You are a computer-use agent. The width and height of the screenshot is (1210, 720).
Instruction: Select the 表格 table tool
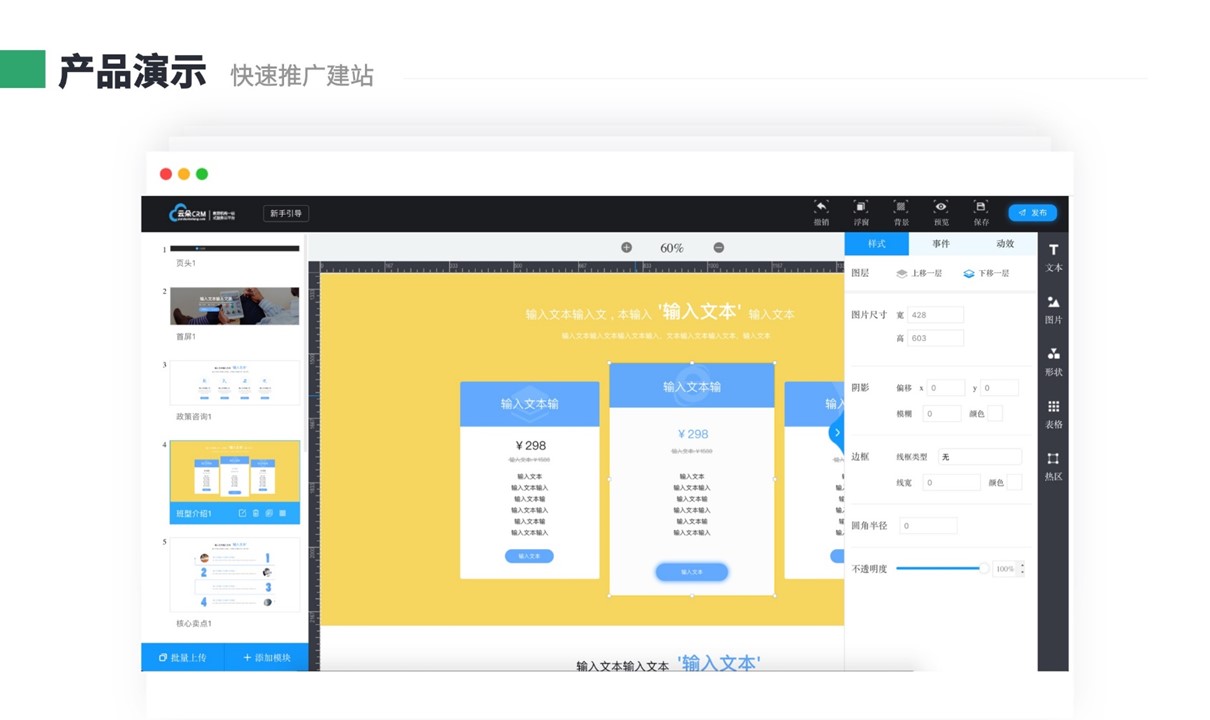tap(1054, 414)
